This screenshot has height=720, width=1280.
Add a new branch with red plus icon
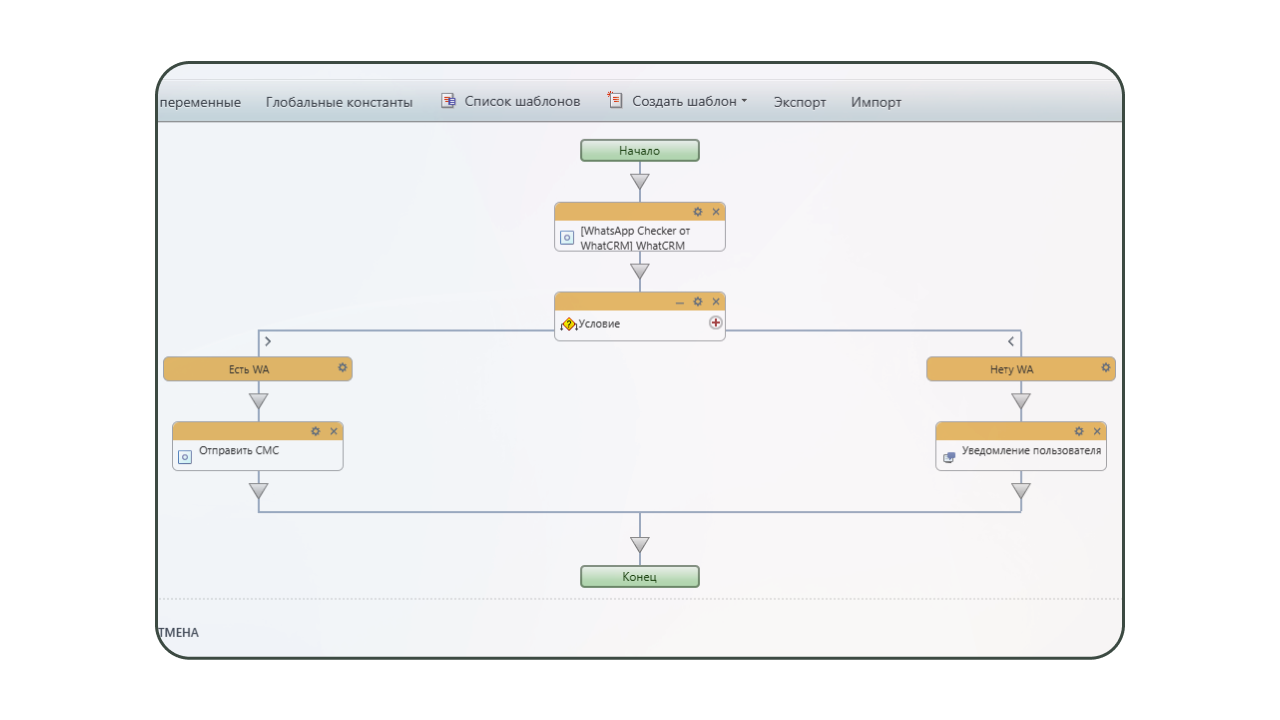[x=715, y=323]
